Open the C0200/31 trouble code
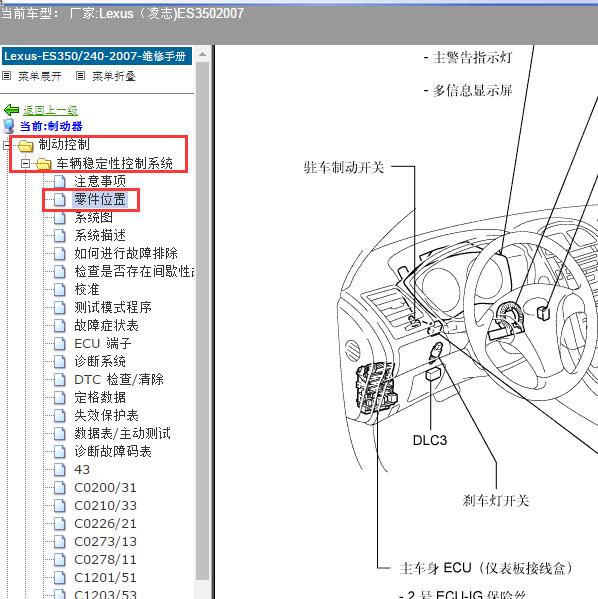The width and height of the screenshot is (598, 599). [105, 487]
